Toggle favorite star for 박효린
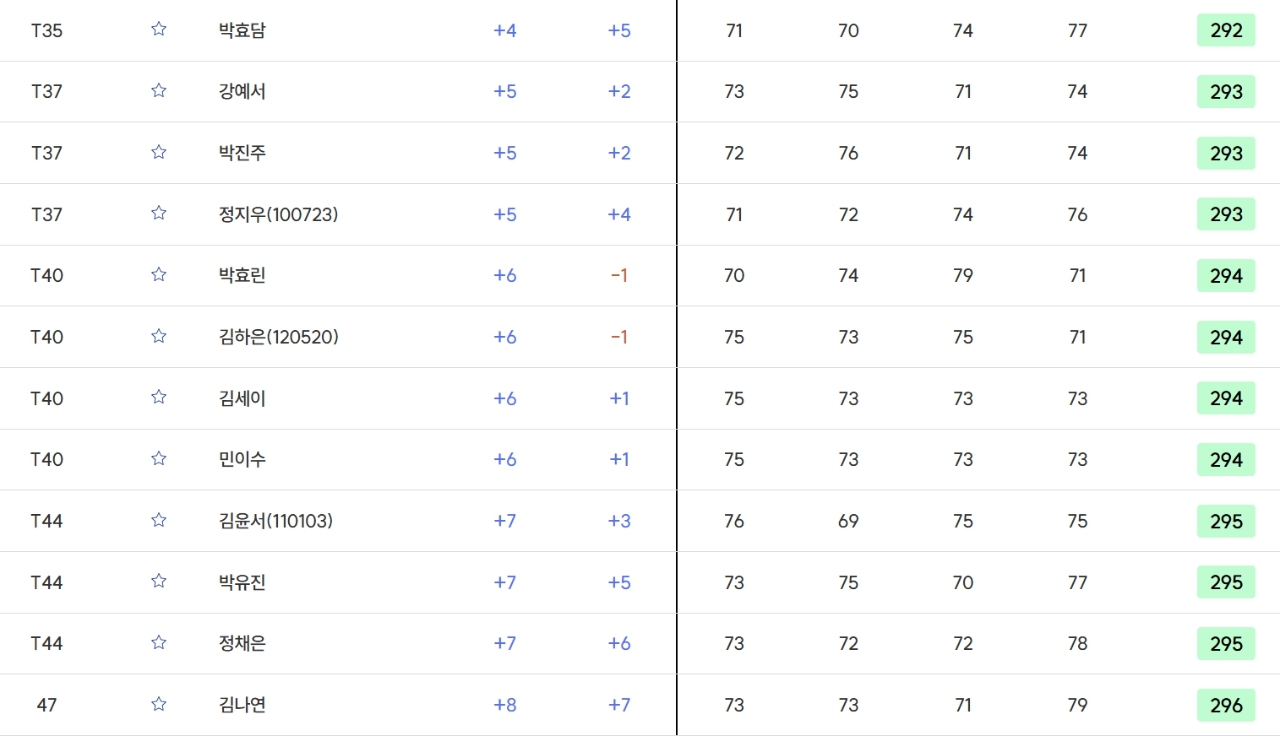 [158, 274]
